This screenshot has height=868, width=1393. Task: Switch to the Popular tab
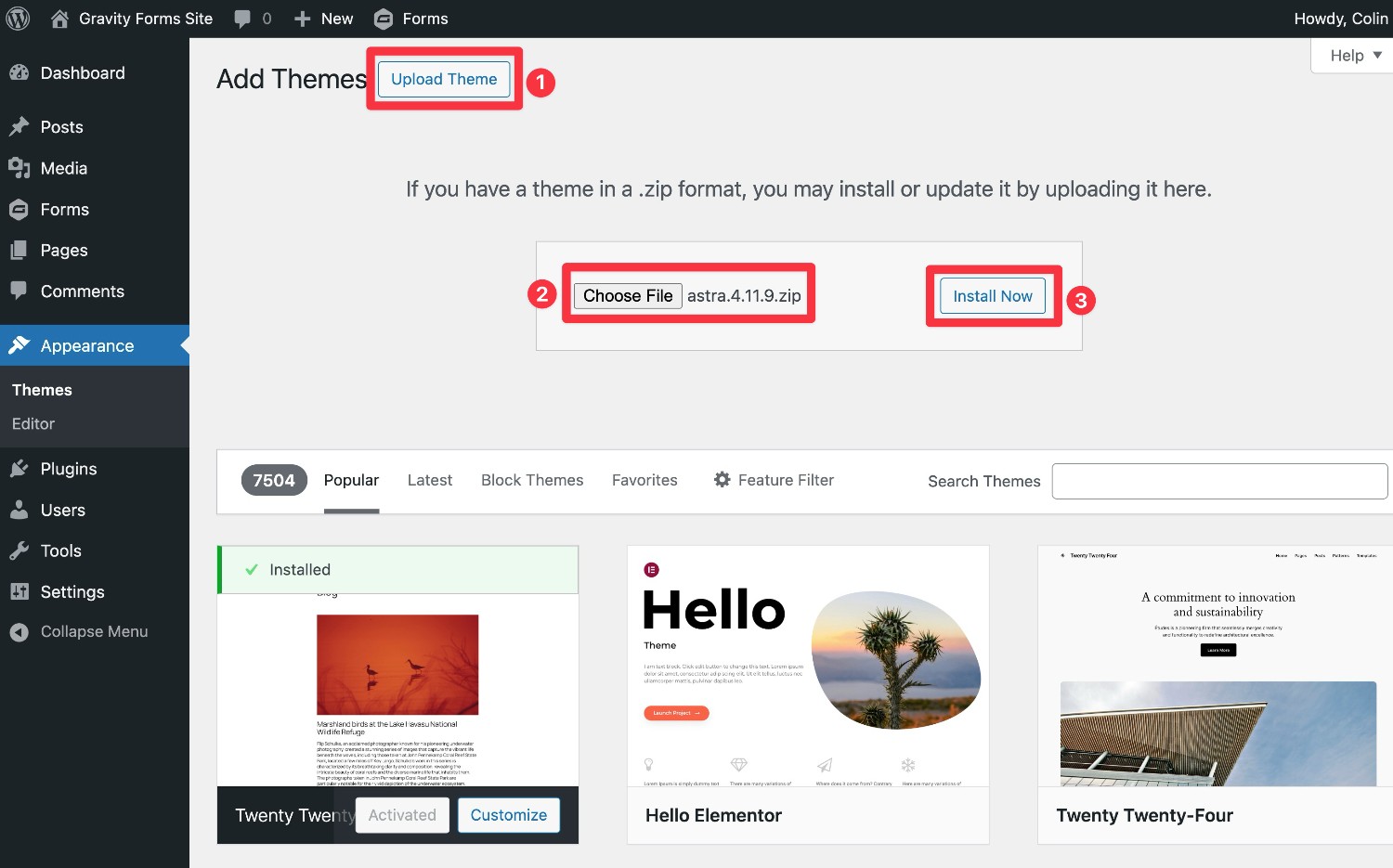[351, 480]
